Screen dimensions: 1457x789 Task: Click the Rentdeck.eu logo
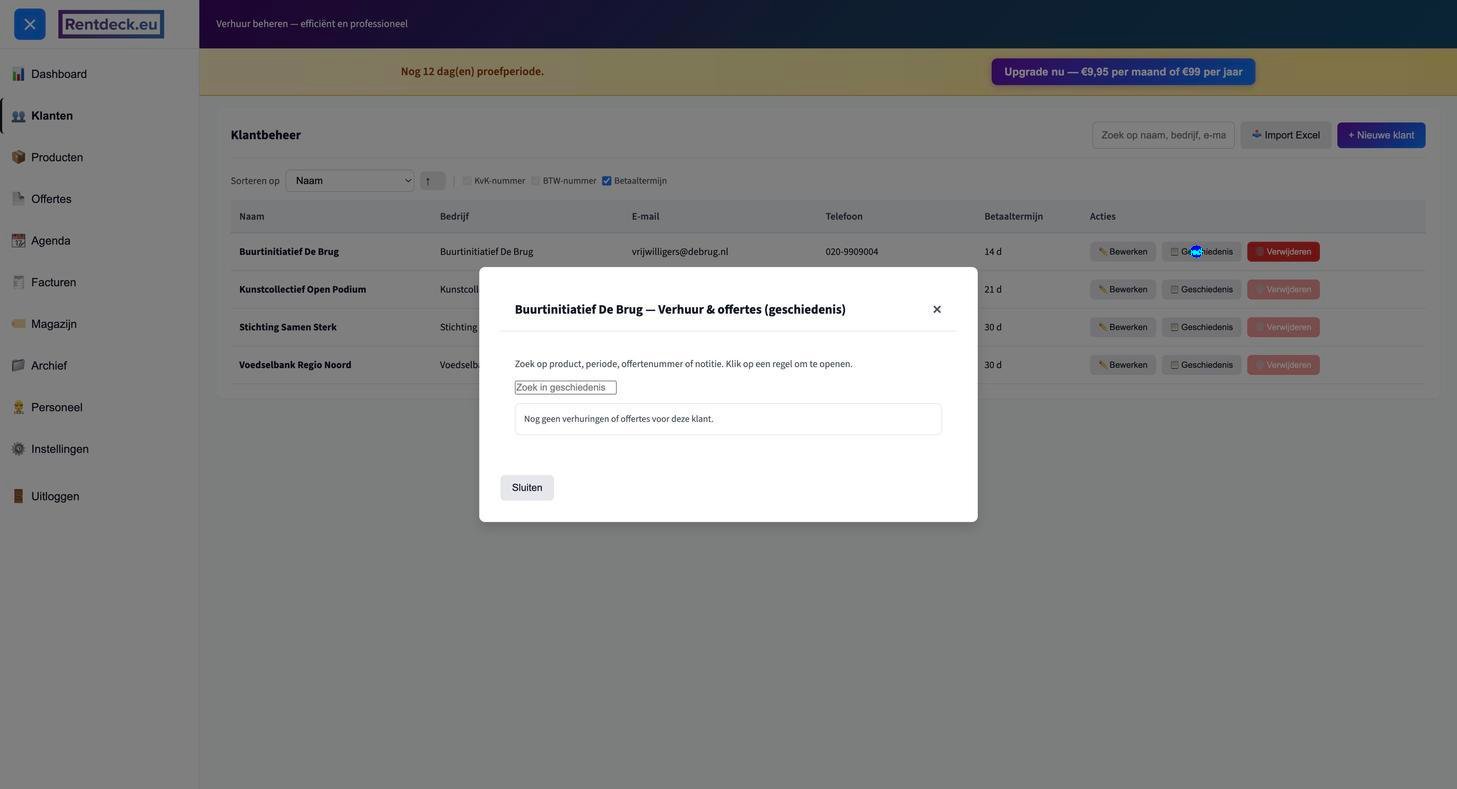[x=111, y=24]
